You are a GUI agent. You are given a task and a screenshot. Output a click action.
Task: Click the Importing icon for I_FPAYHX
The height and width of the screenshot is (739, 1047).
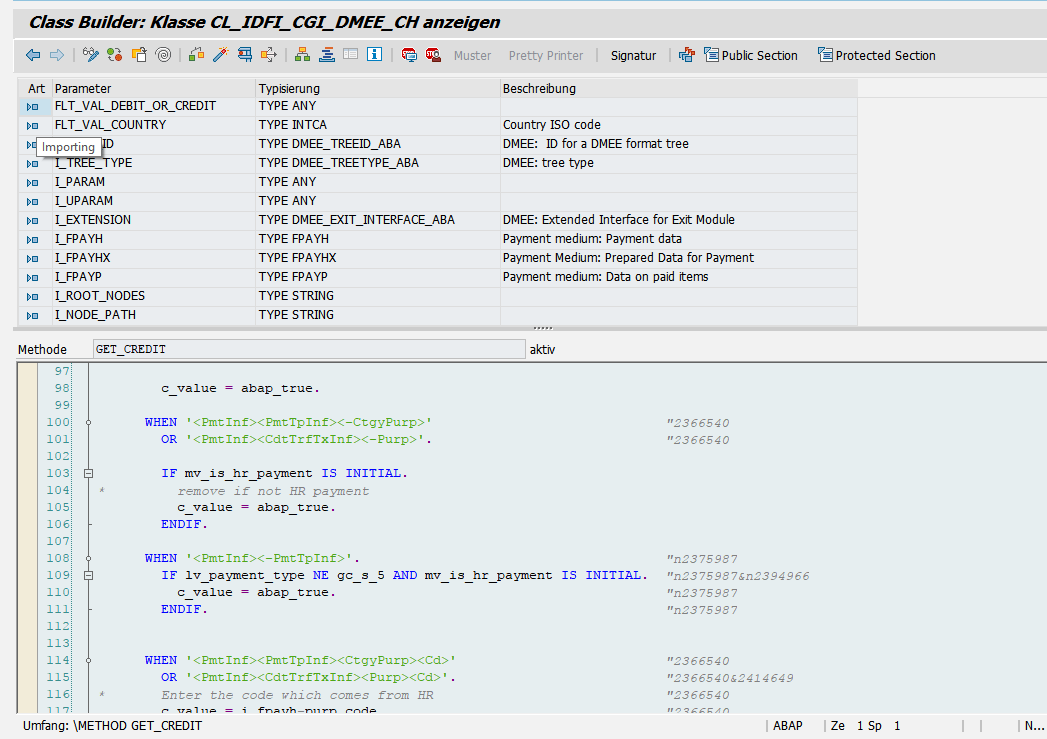pyautogui.click(x=32, y=258)
